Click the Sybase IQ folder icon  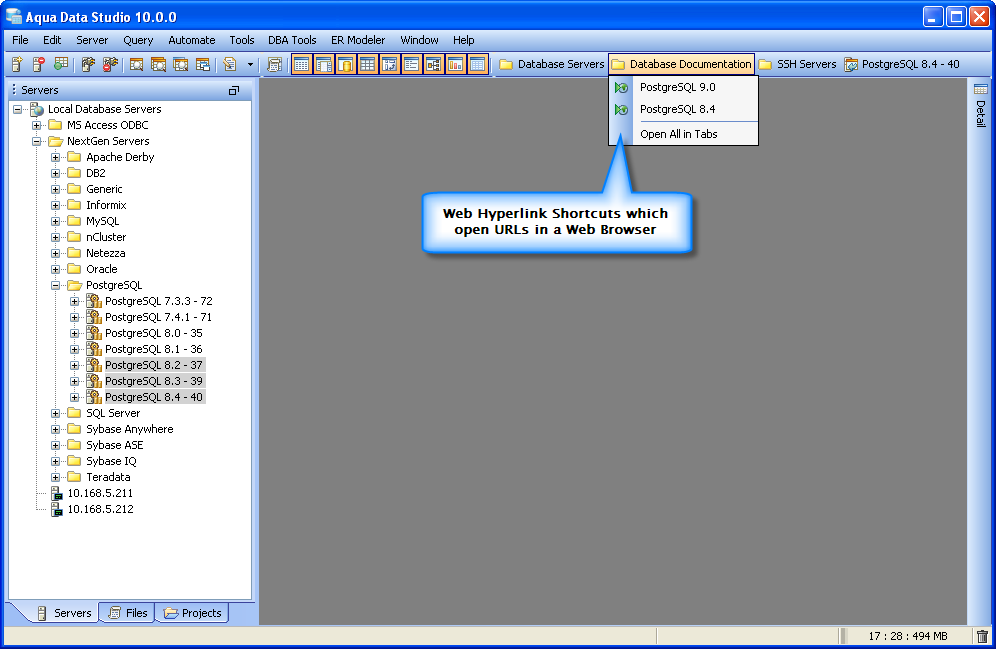pyautogui.click(x=74, y=461)
